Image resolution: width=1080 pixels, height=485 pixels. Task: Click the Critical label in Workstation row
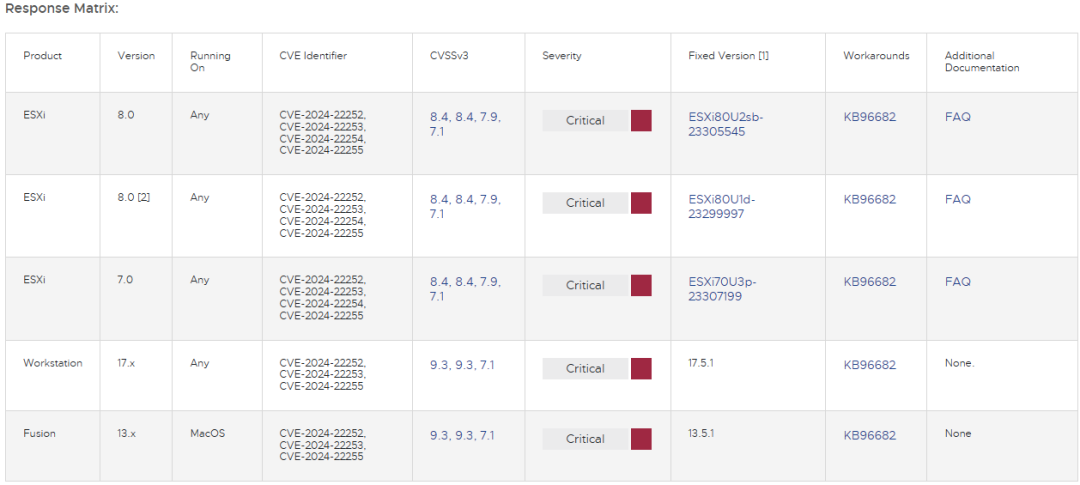[x=585, y=369]
